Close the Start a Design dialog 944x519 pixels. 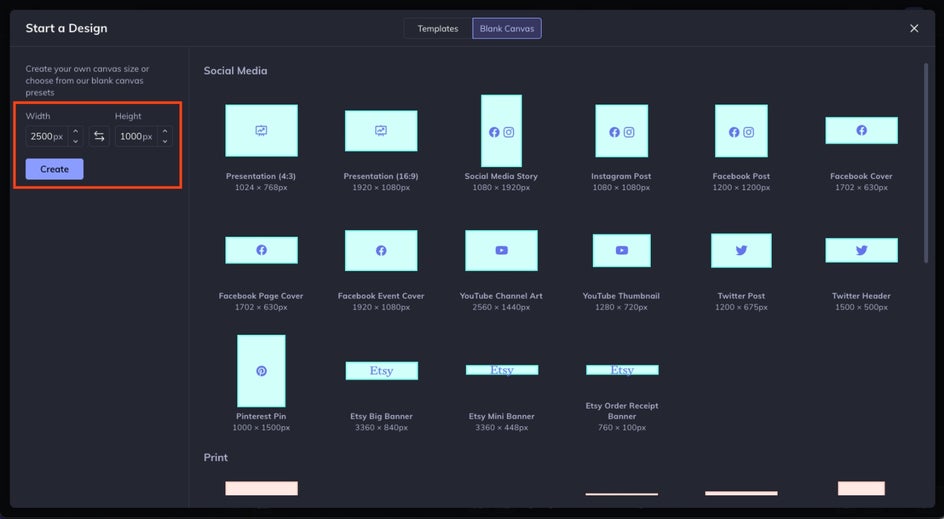914,29
